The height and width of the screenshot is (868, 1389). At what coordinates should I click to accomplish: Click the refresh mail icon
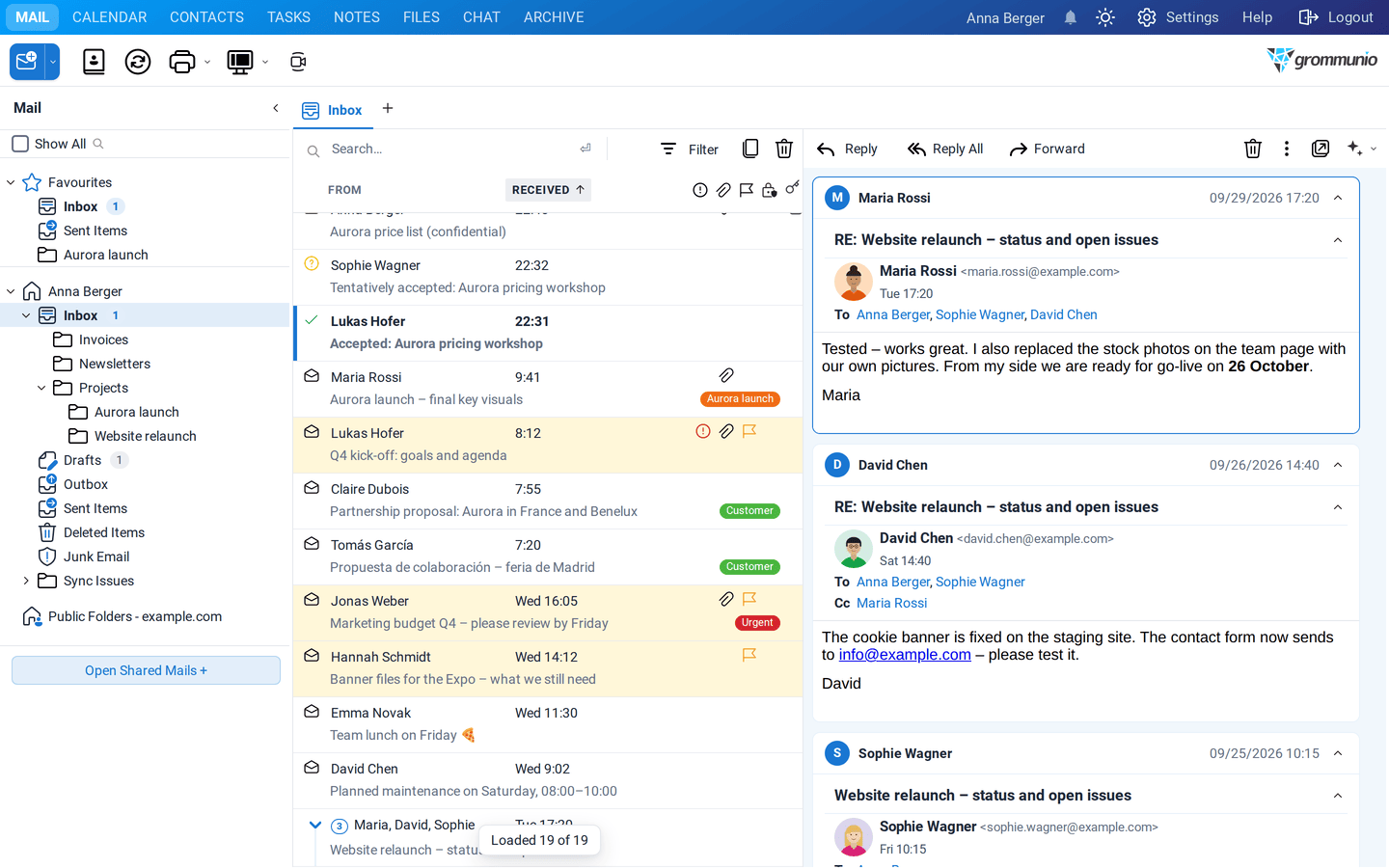click(x=138, y=62)
